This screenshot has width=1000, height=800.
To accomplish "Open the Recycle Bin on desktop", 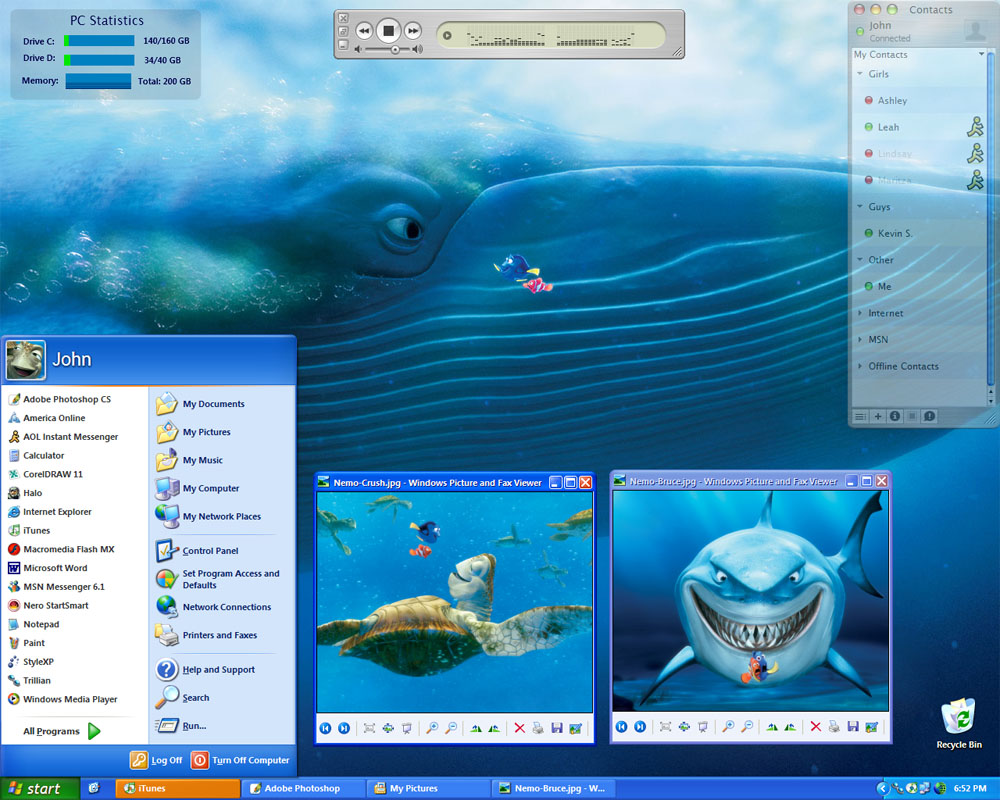I will (958, 719).
